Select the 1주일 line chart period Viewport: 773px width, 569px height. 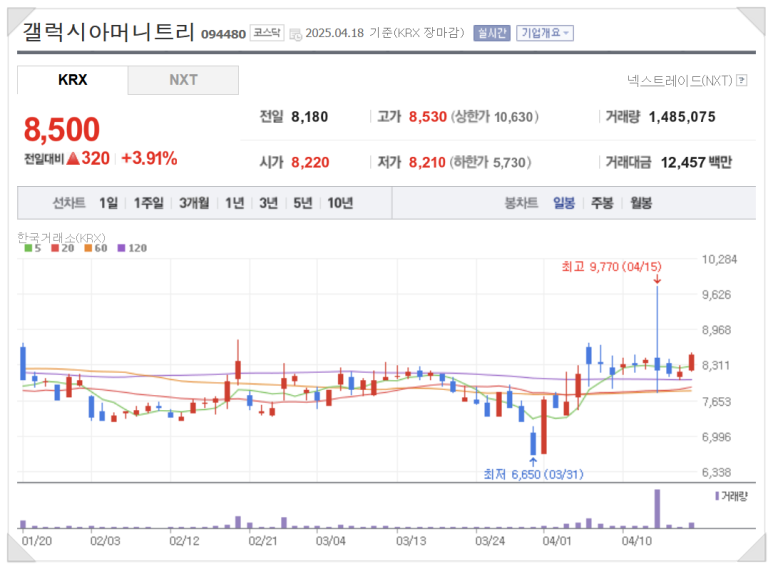(148, 203)
